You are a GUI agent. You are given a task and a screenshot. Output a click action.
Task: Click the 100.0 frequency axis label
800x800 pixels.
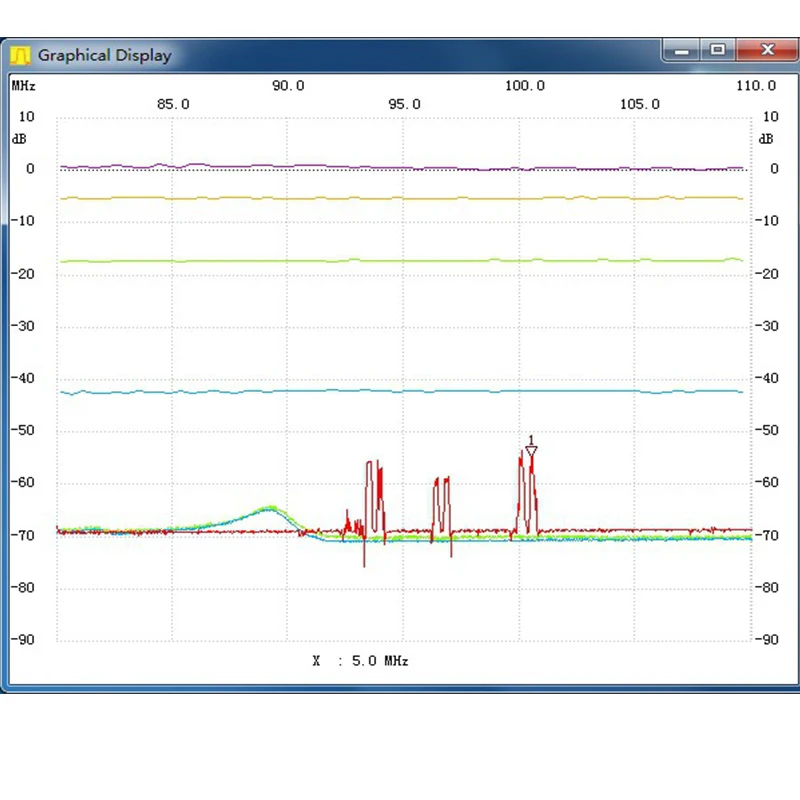[x=525, y=86]
